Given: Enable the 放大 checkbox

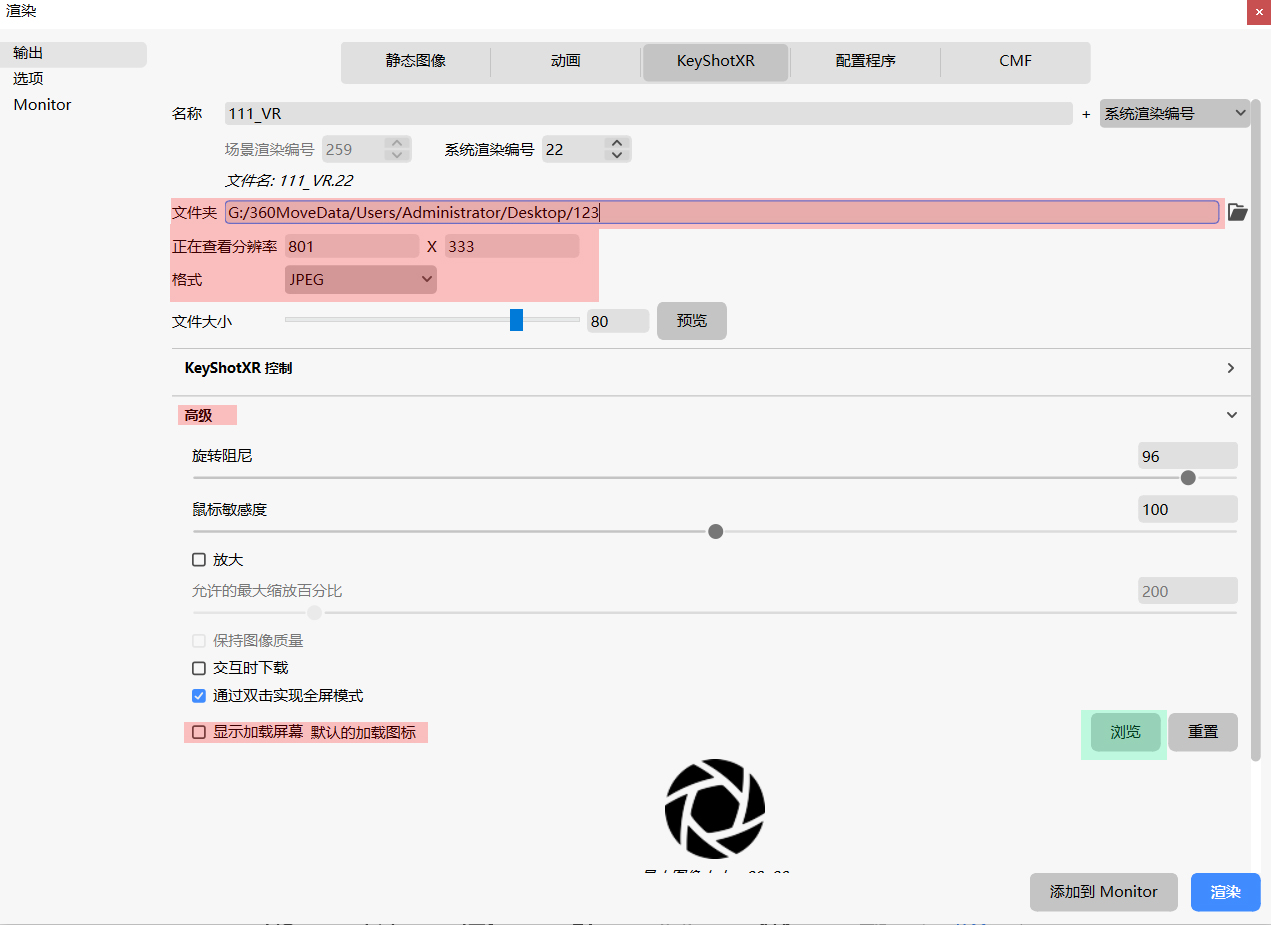Looking at the screenshot, I should [x=199, y=560].
